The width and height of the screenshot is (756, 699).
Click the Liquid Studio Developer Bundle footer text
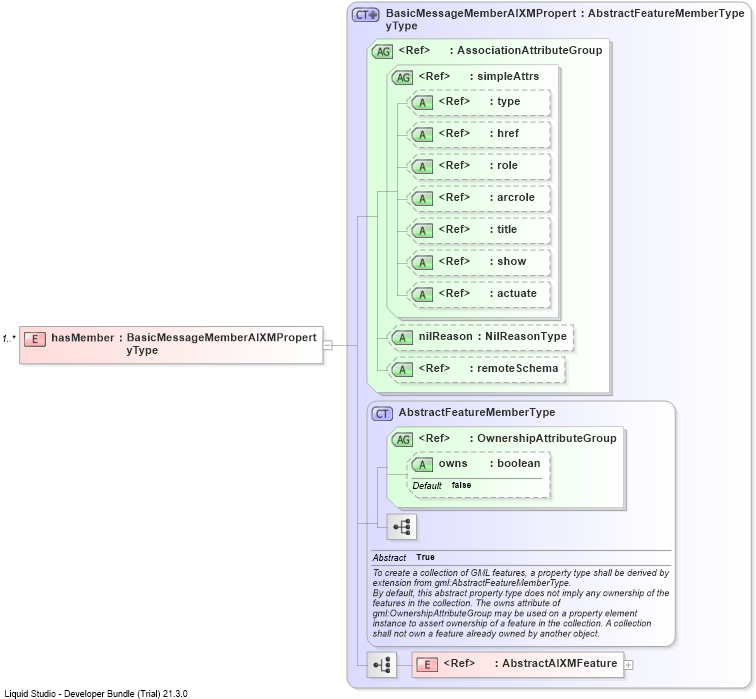click(x=96, y=694)
